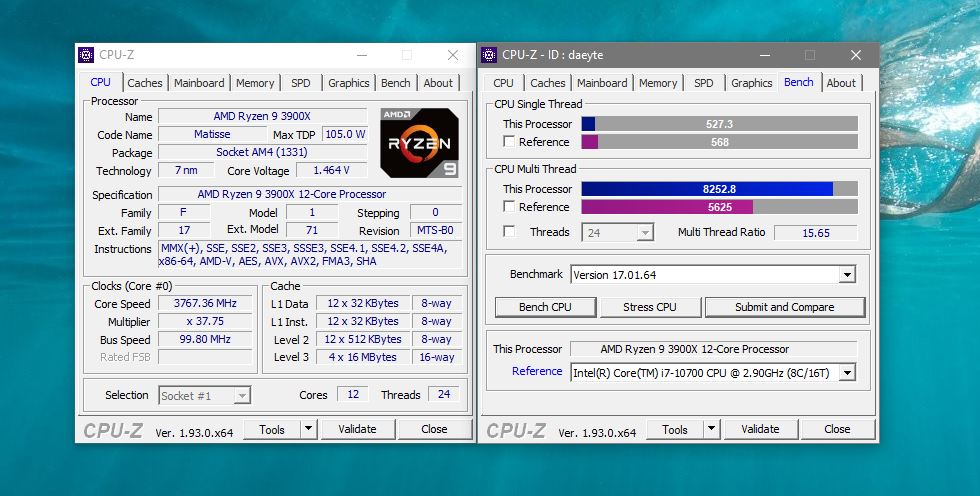The height and width of the screenshot is (496, 980).
Task: Click the Close button in the Bench window
Action: coord(838,430)
